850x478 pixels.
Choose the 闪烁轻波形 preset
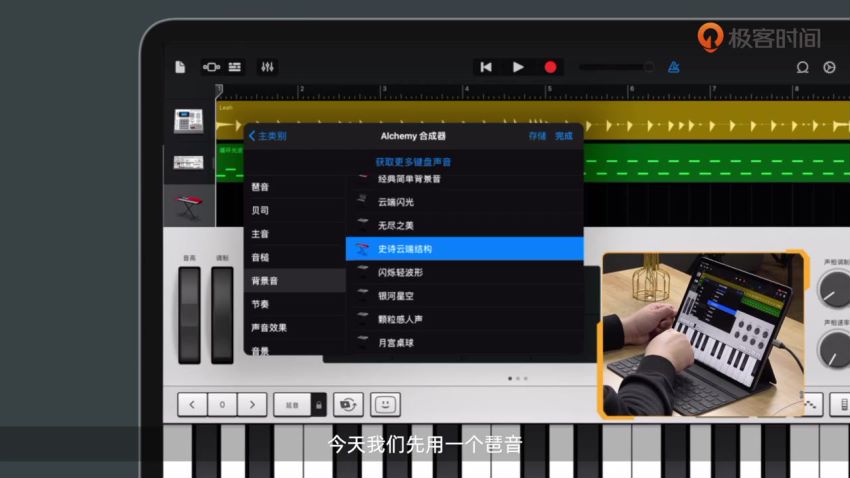pyautogui.click(x=465, y=272)
